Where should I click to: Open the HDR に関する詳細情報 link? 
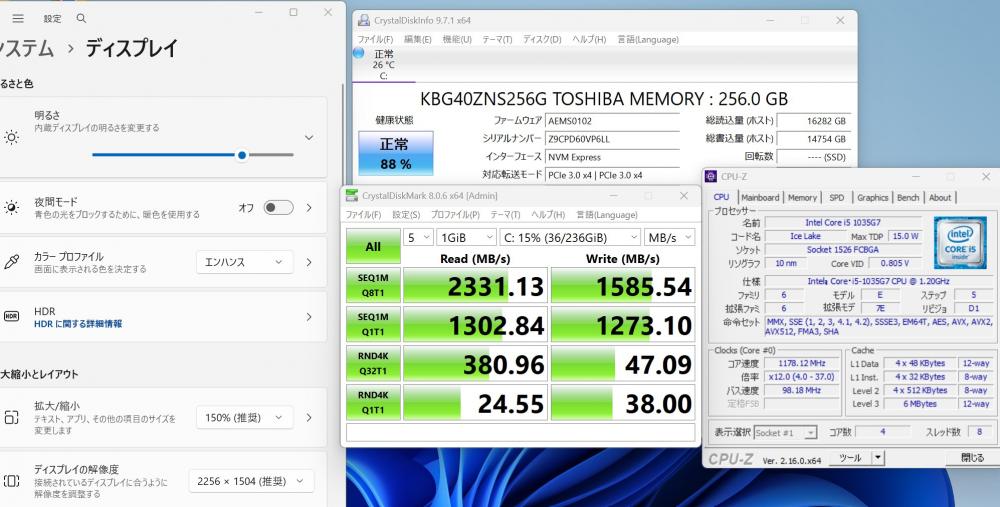tap(78, 324)
